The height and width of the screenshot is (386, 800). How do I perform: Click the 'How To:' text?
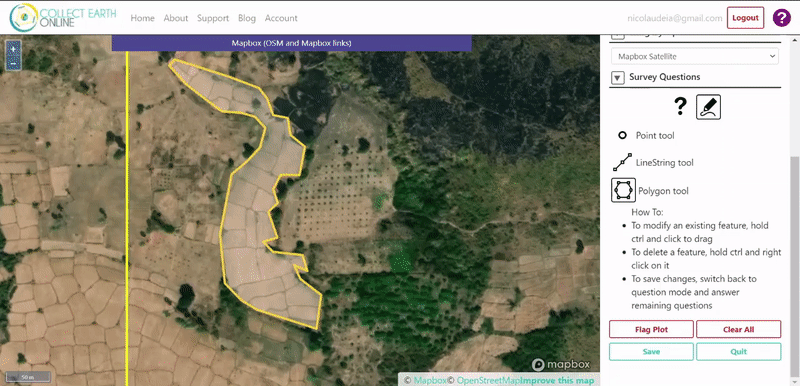pyautogui.click(x=647, y=212)
